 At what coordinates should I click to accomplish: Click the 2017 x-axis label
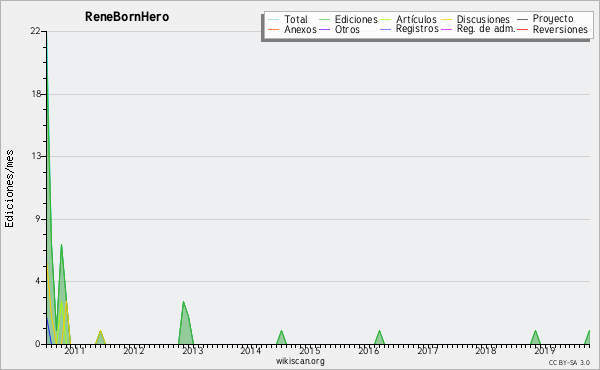point(427,350)
